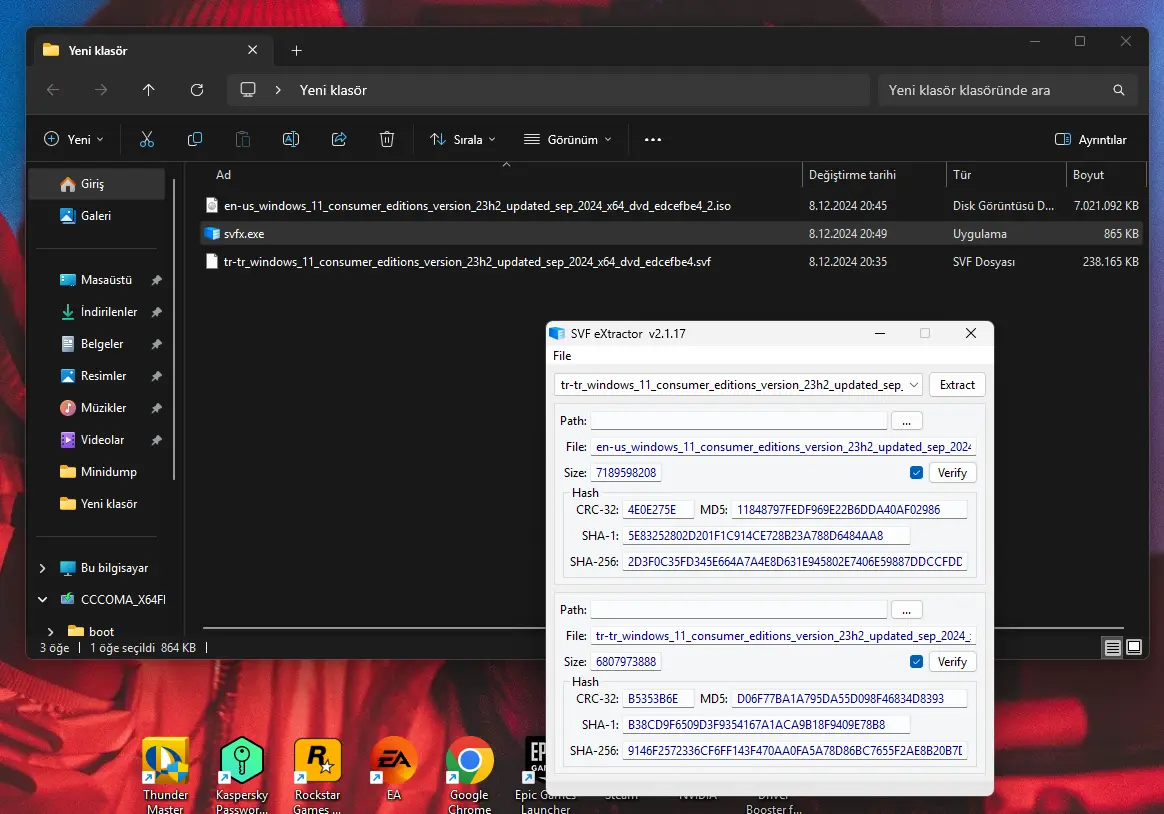The width and height of the screenshot is (1164, 814).
Task: Select the en-us Windows 11 .iso file
Action: click(x=673, y=206)
